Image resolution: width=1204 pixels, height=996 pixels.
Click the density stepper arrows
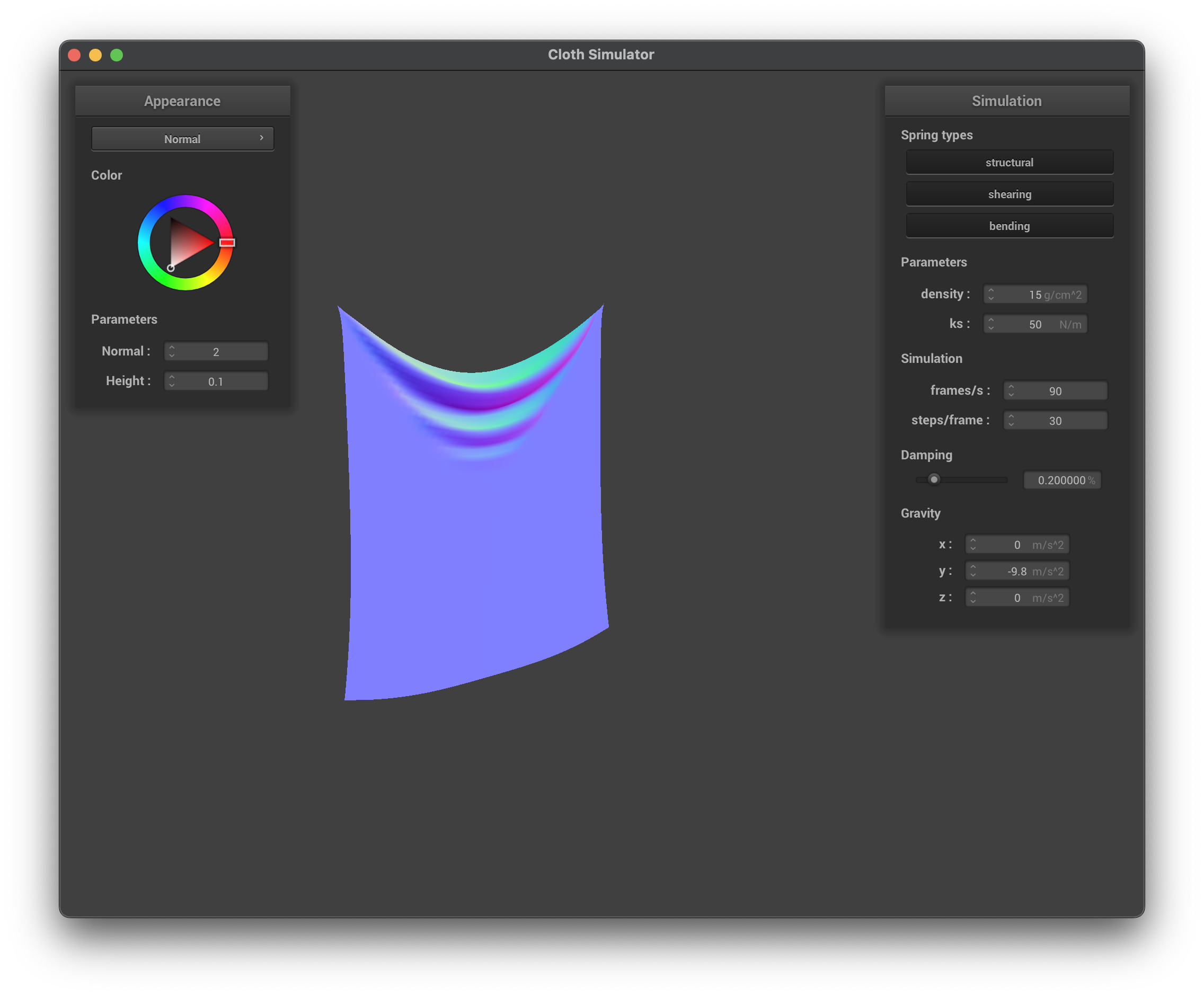[x=991, y=295]
